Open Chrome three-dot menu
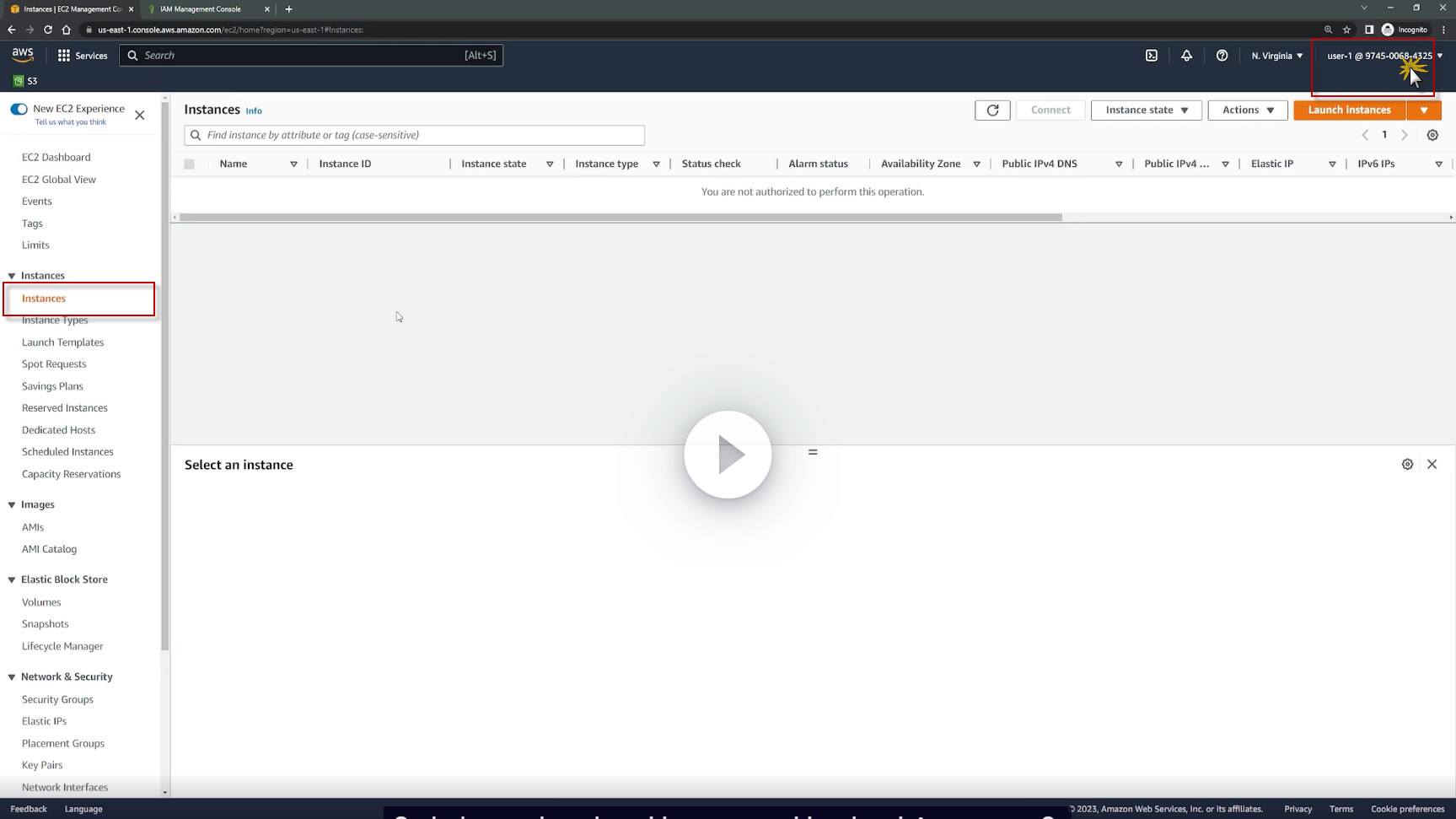The image size is (1456, 819). (1443, 30)
